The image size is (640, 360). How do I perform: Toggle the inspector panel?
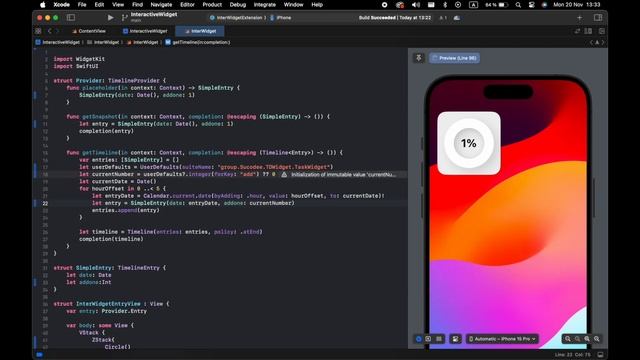tap(598, 18)
